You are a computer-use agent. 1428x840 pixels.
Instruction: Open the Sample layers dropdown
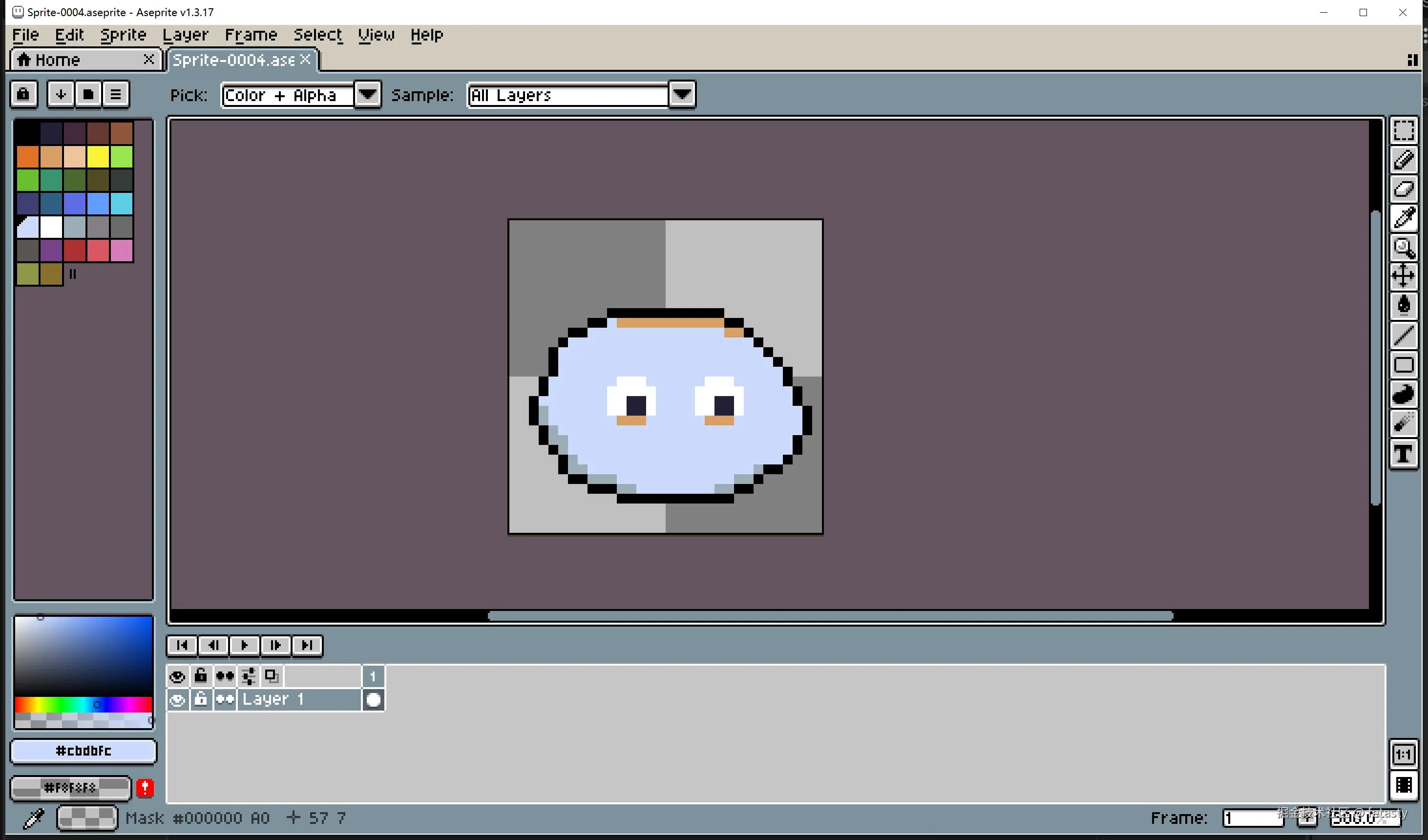coord(682,95)
